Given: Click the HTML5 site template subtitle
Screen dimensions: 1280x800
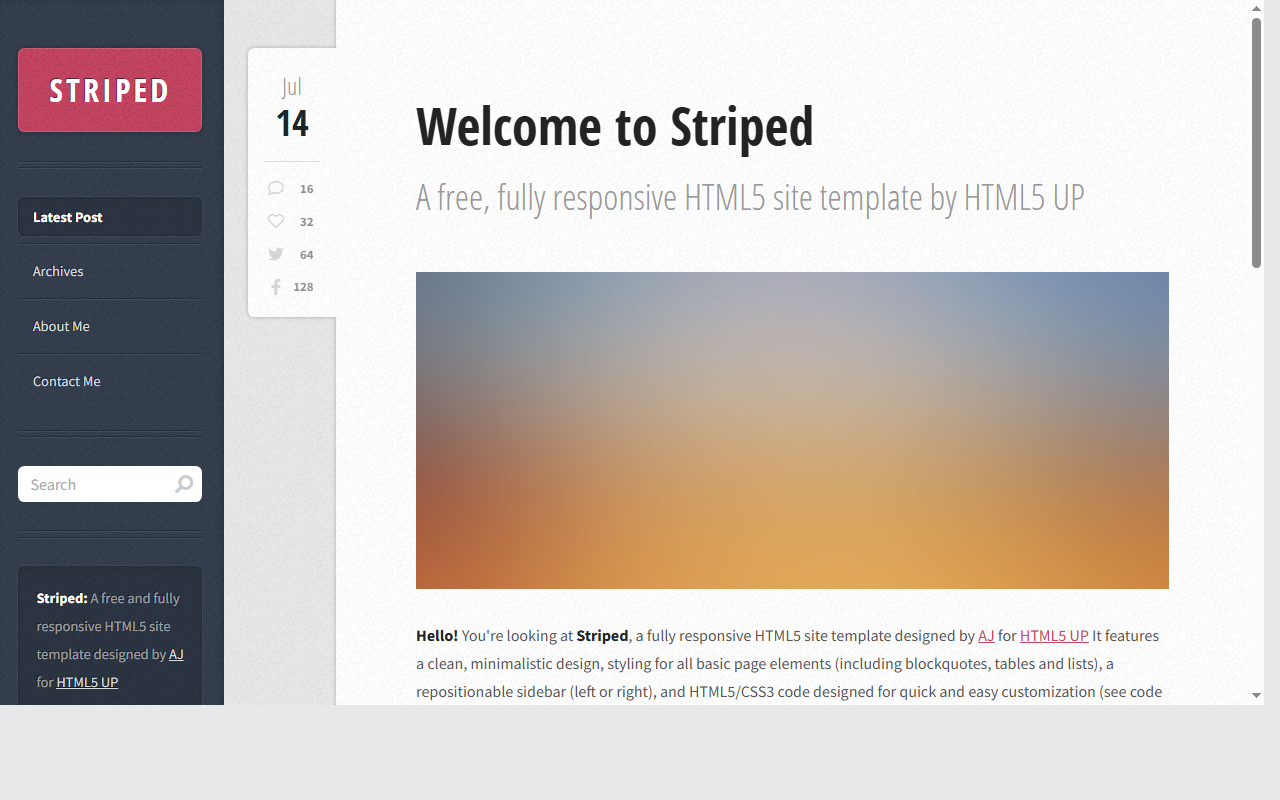Looking at the screenshot, I should pyautogui.click(x=750, y=198).
